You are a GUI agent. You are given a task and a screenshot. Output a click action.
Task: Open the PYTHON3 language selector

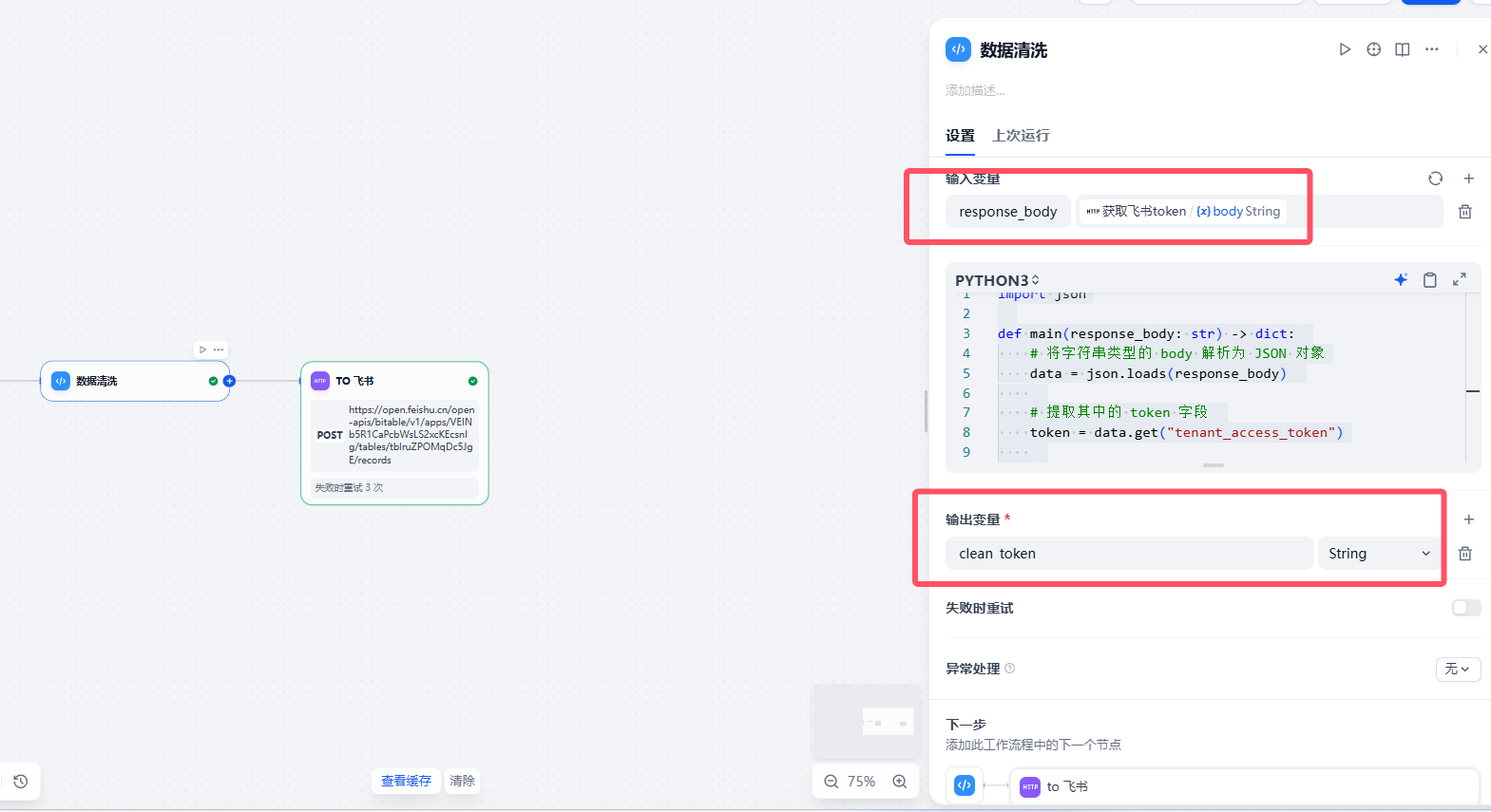tap(997, 280)
